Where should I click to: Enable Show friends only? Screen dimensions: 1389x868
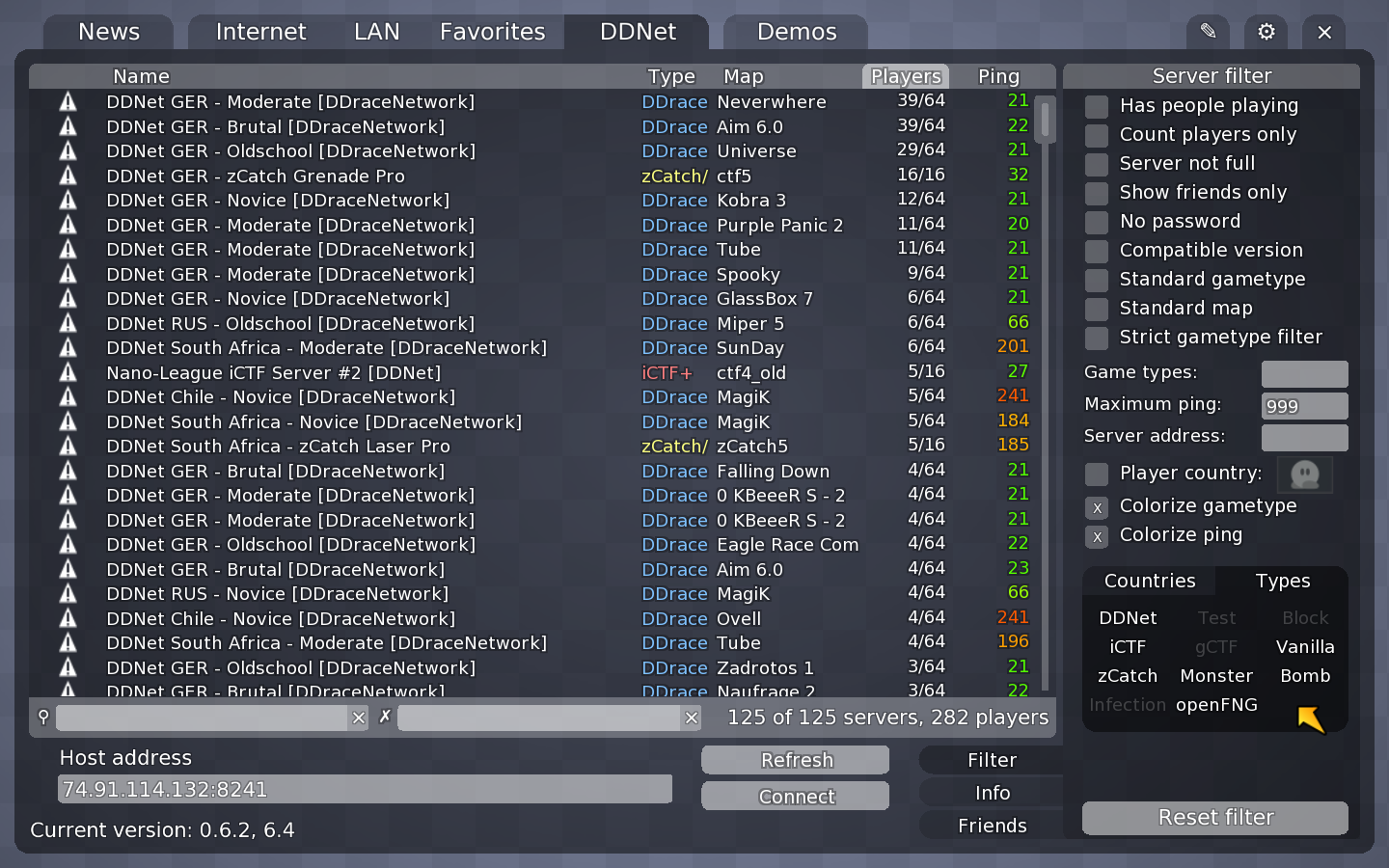click(1097, 193)
